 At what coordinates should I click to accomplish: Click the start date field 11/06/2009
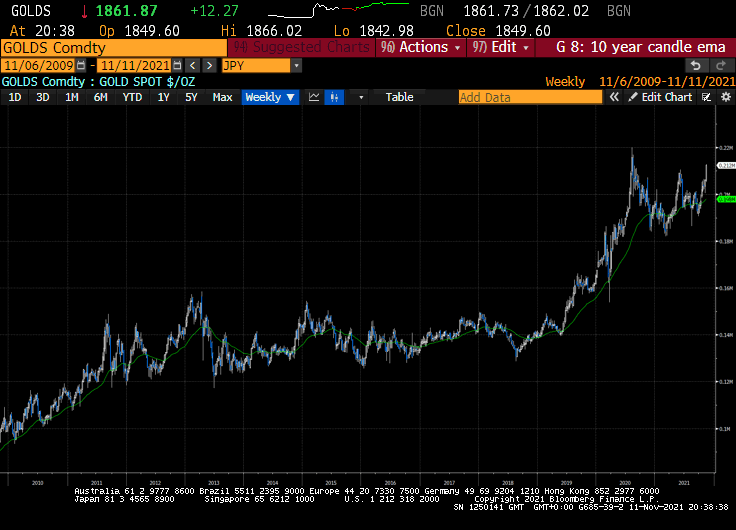click(x=39, y=65)
